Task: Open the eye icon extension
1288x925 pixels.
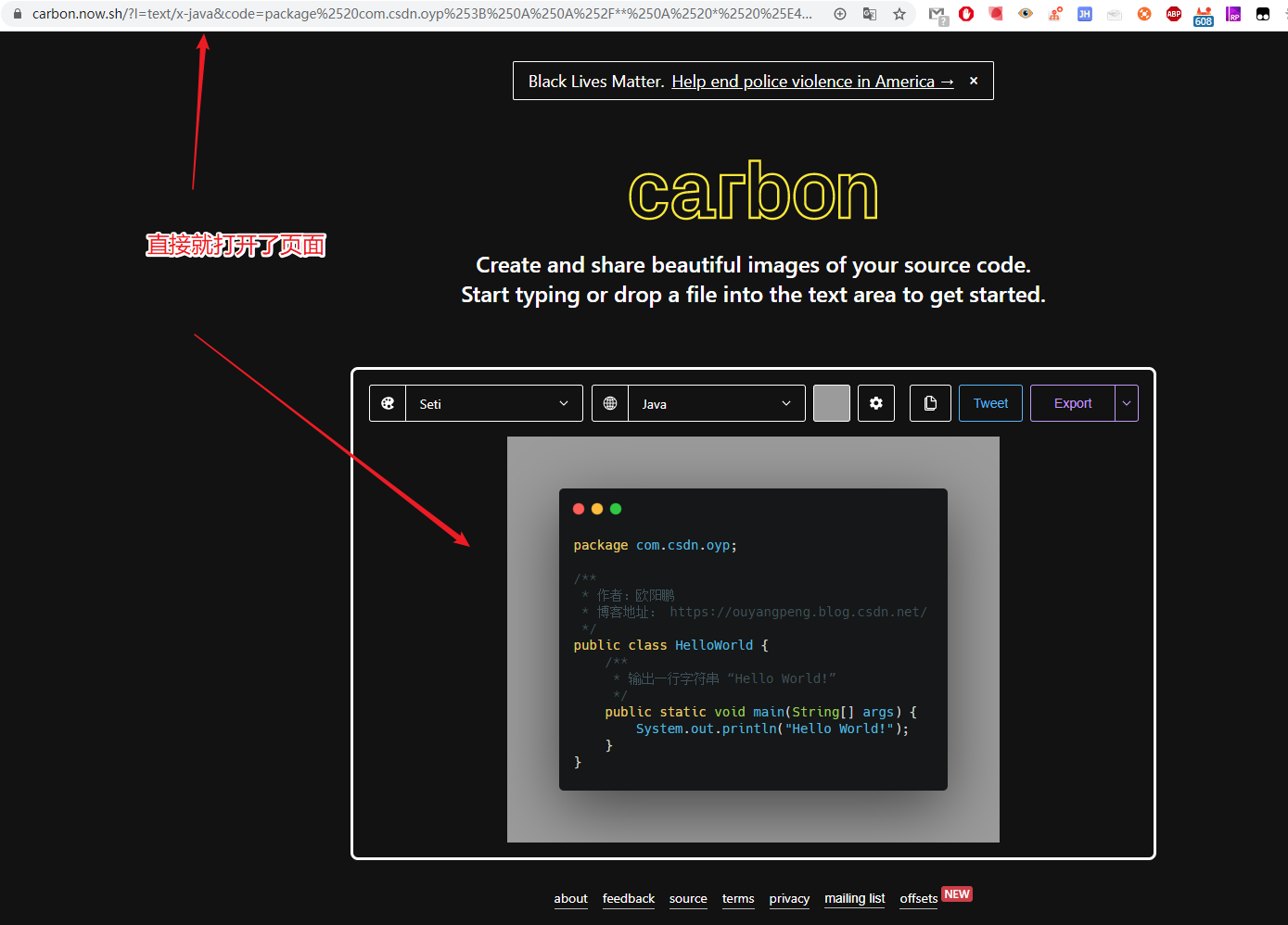Action: [1026, 14]
